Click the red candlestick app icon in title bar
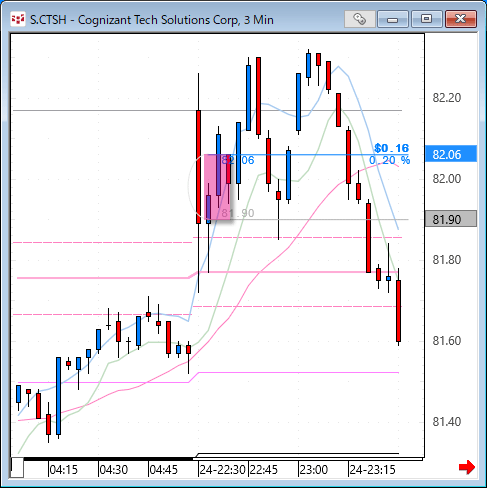Screen dimensions: 487x488 click(x=18, y=19)
